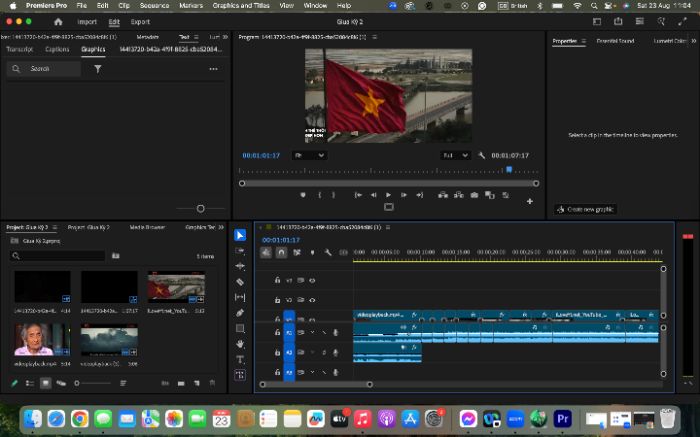Select the Track Select Forward tool
Viewport: 700px width, 437px height.
pyautogui.click(x=240, y=251)
